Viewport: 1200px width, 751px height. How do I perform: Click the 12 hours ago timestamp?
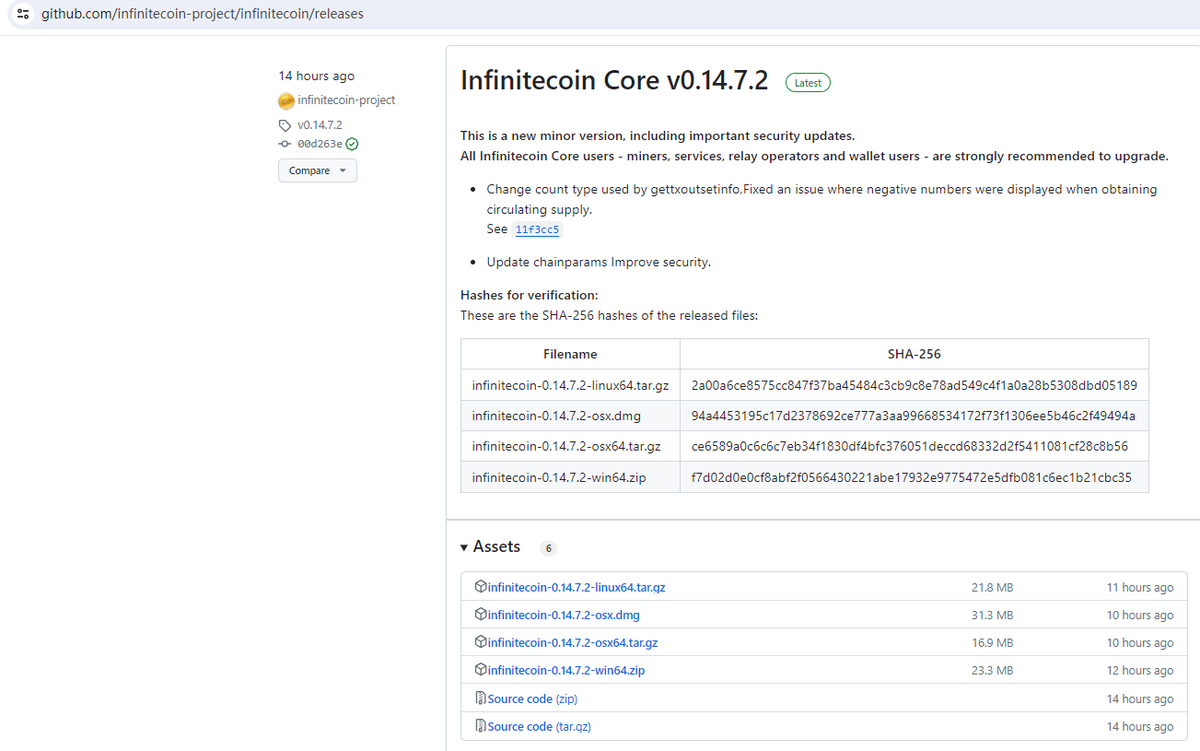pos(1140,671)
